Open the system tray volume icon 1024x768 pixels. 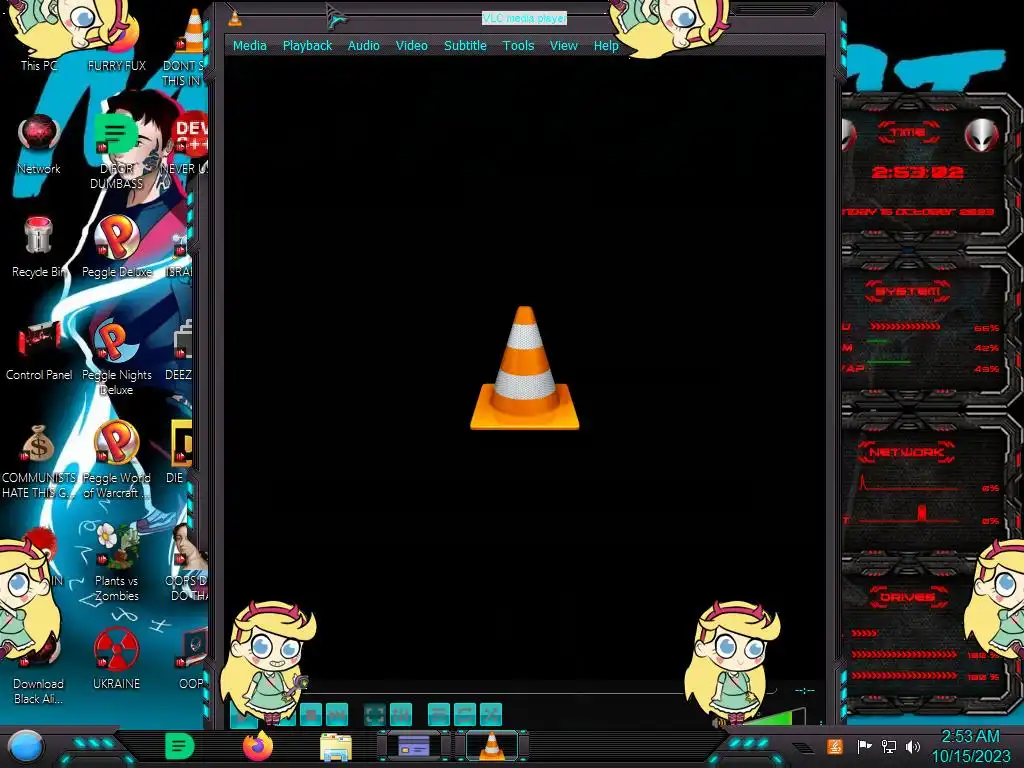(x=912, y=746)
